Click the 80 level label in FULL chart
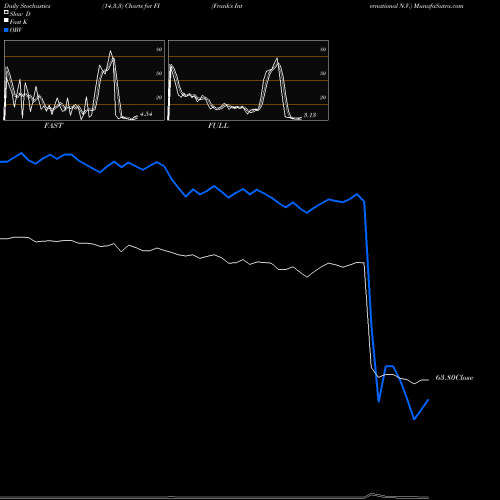 (x=323, y=49)
